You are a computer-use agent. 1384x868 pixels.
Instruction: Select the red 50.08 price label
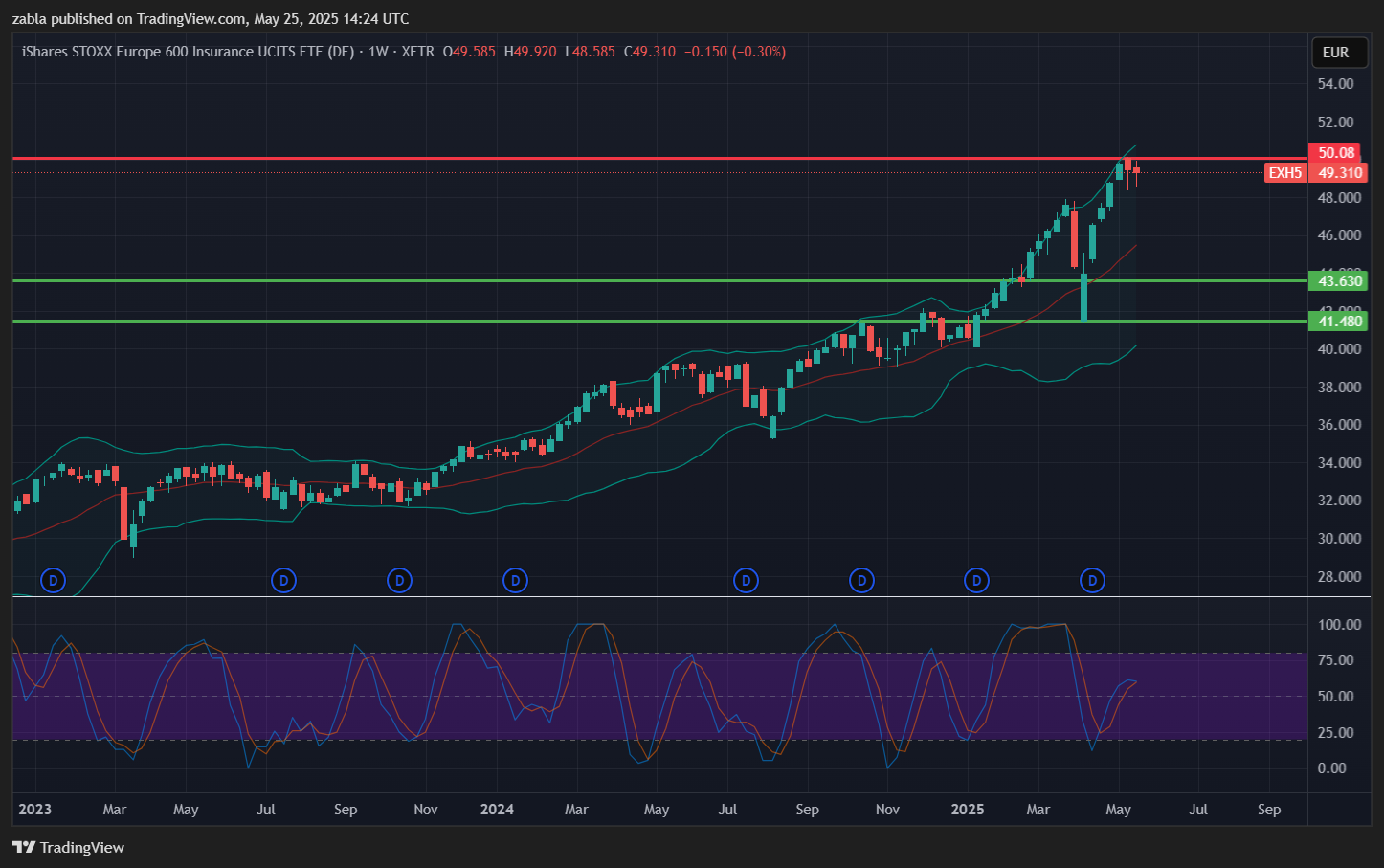pos(1336,153)
